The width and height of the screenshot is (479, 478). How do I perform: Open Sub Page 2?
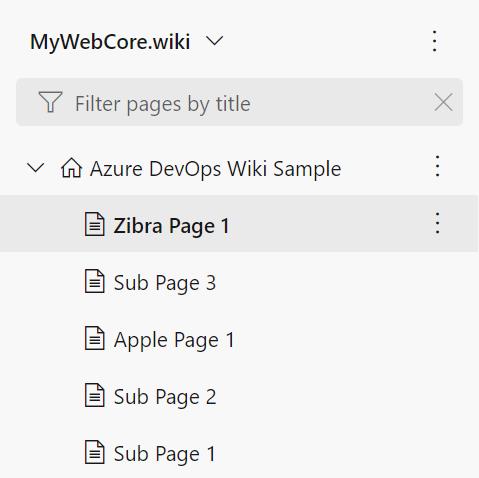tap(165, 397)
